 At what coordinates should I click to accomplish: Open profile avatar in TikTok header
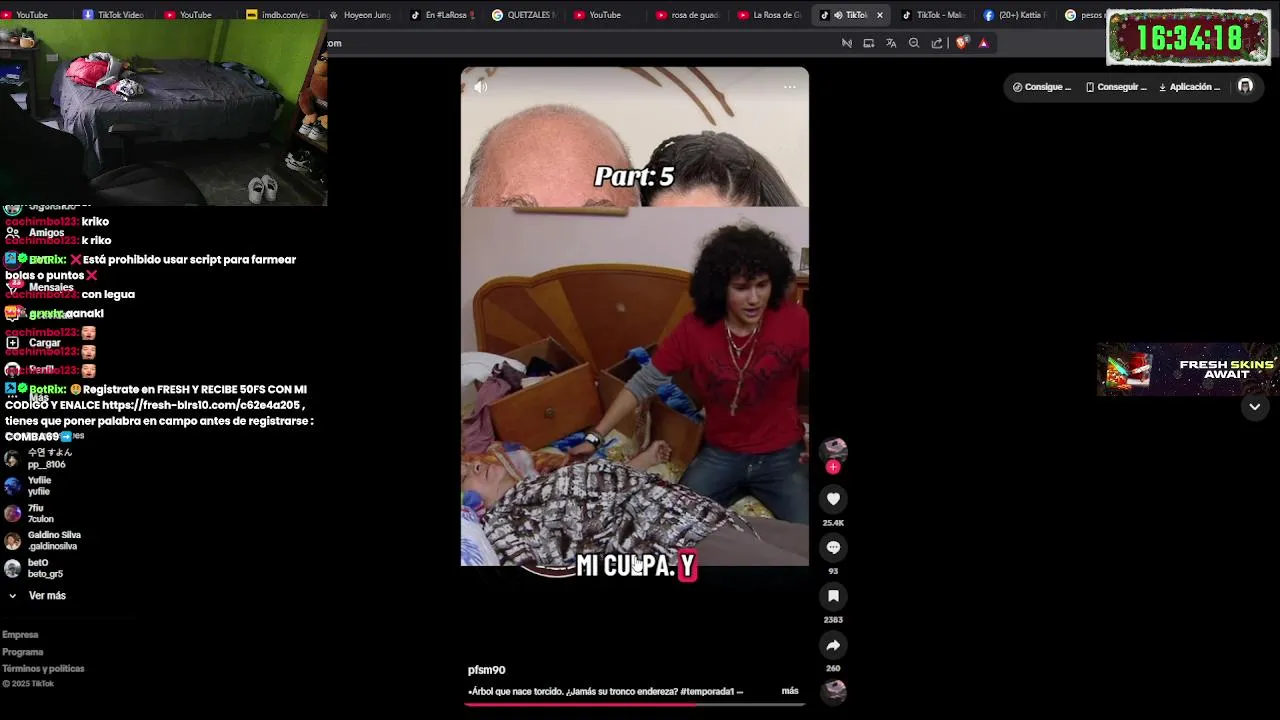1245,87
